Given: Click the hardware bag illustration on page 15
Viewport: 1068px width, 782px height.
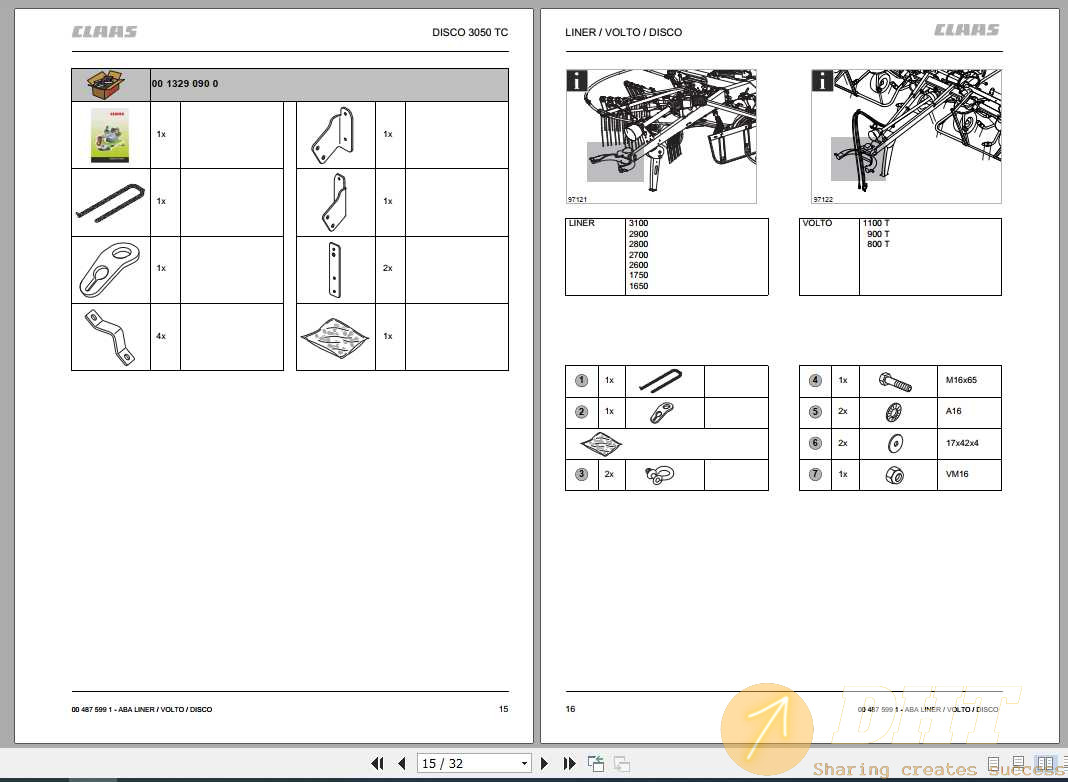Looking at the screenshot, I should click(x=335, y=337).
